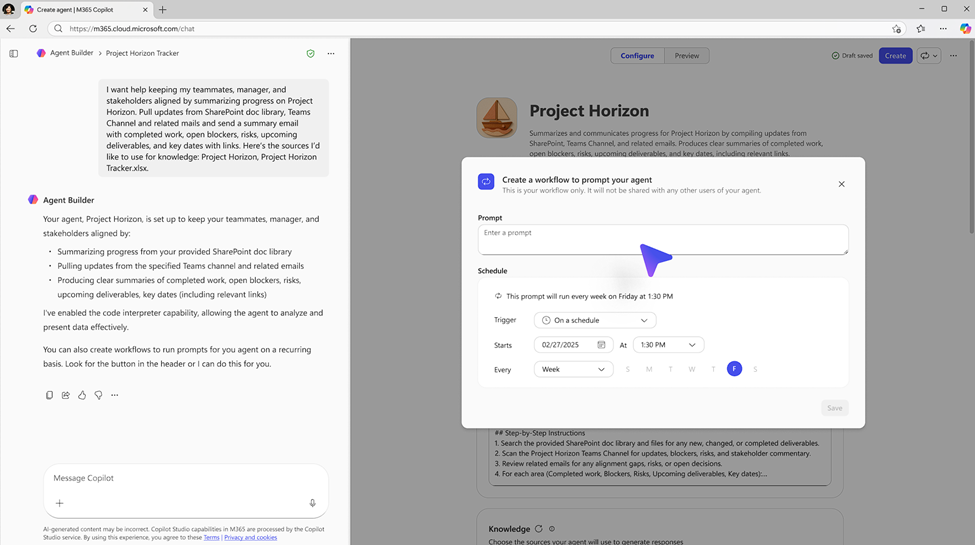The height and width of the screenshot is (545, 975).
Task: Copy the Agent Builder response
Action: tap(49, 395)
